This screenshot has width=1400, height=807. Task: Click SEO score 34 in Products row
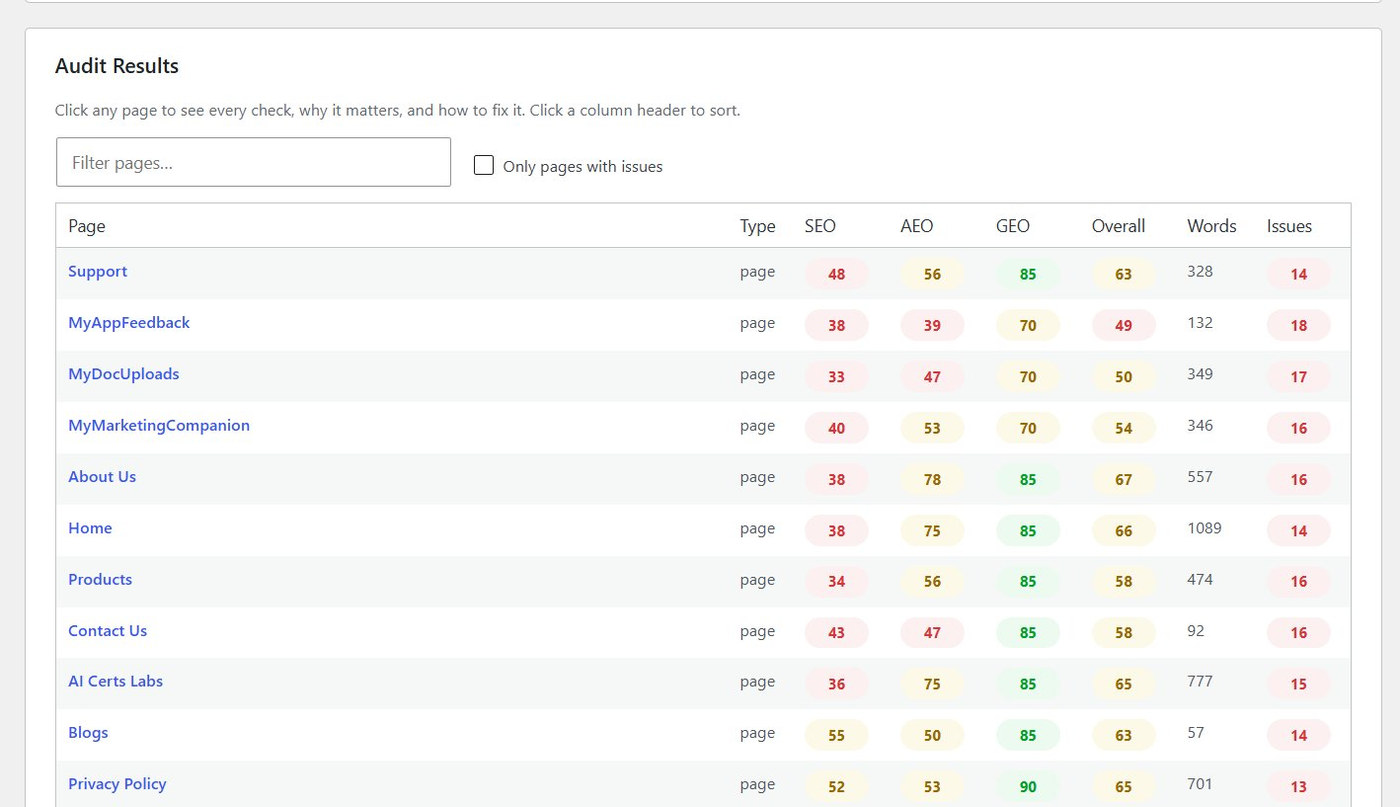836,582
